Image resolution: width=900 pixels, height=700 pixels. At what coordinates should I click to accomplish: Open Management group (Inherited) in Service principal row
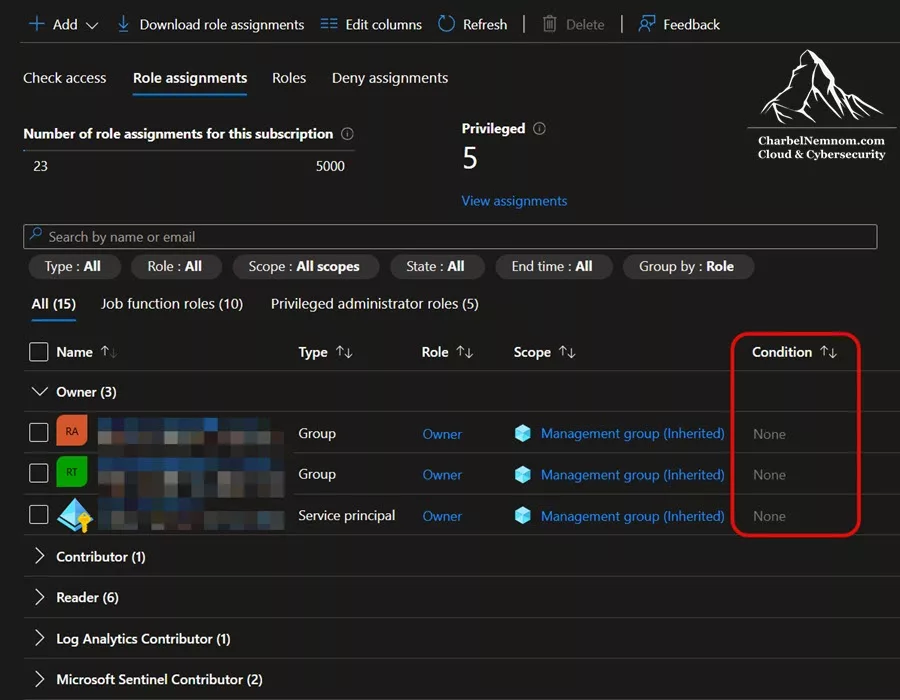pyautogui.click(x=633, y=516)
